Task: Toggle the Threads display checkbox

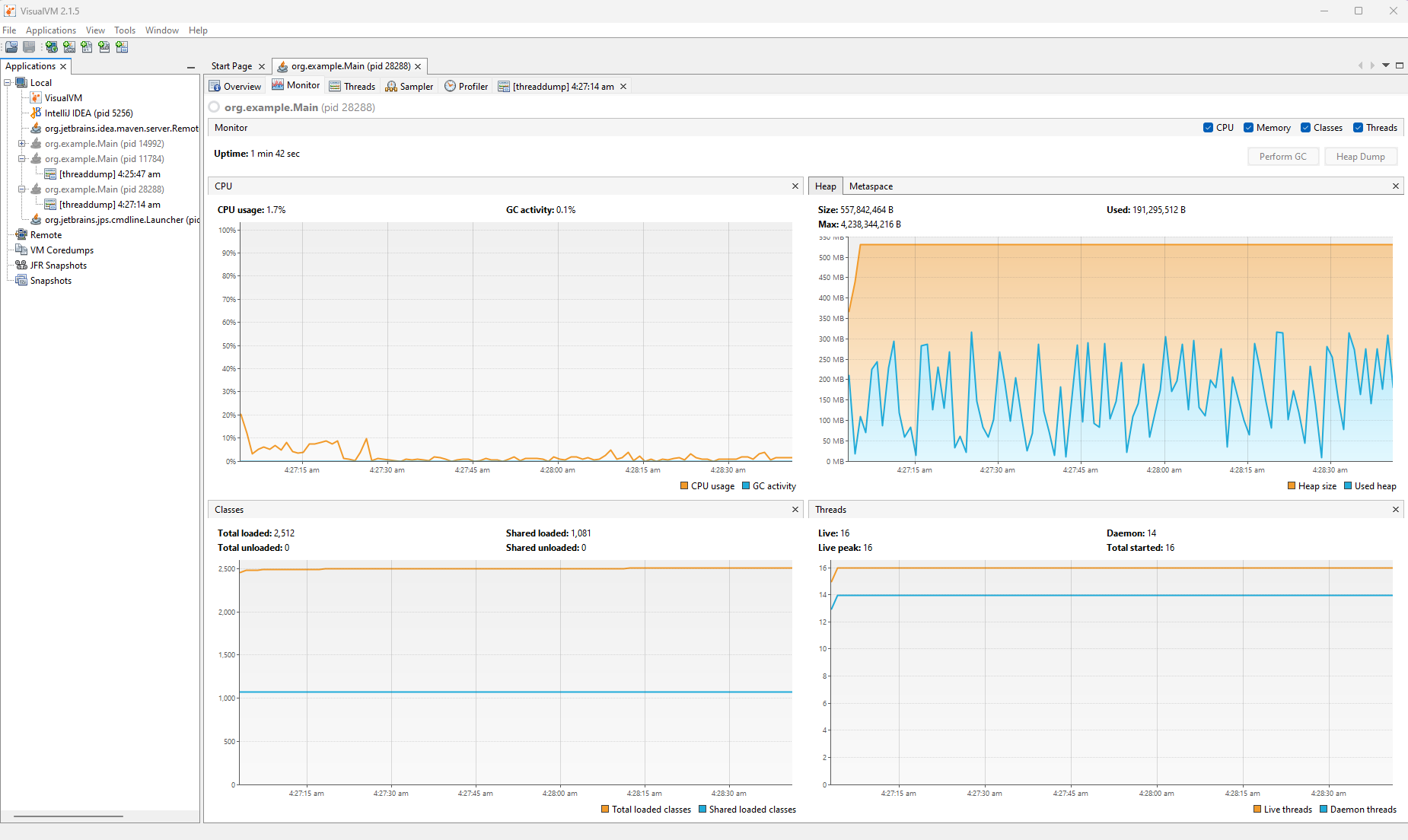Action: [1359, 127]
